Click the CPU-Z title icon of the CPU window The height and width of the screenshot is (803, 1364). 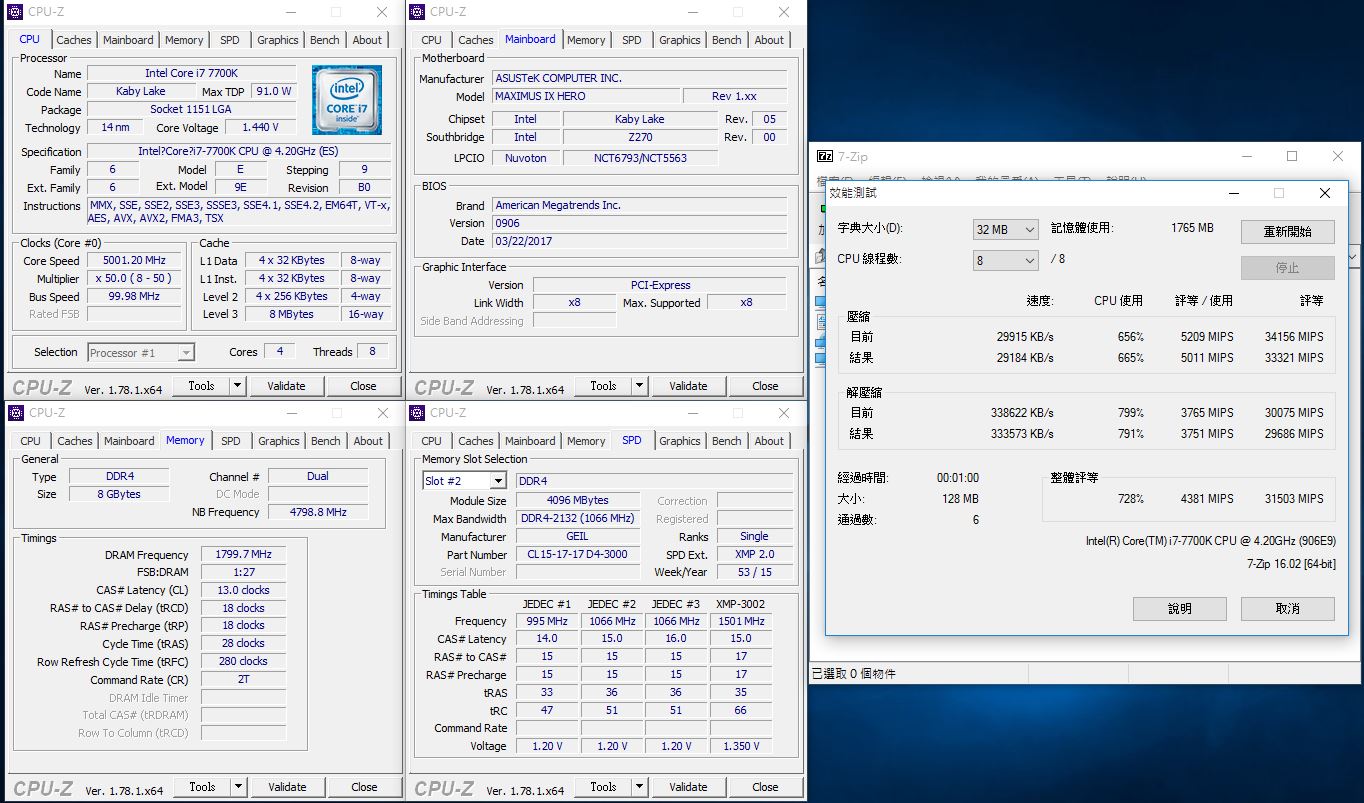tap(15, 12)
